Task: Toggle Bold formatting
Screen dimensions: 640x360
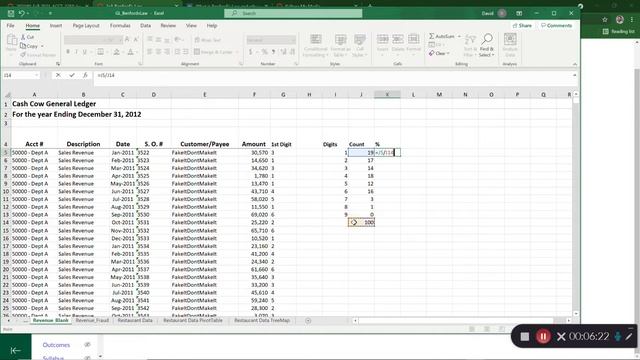Action: point(68,52)
